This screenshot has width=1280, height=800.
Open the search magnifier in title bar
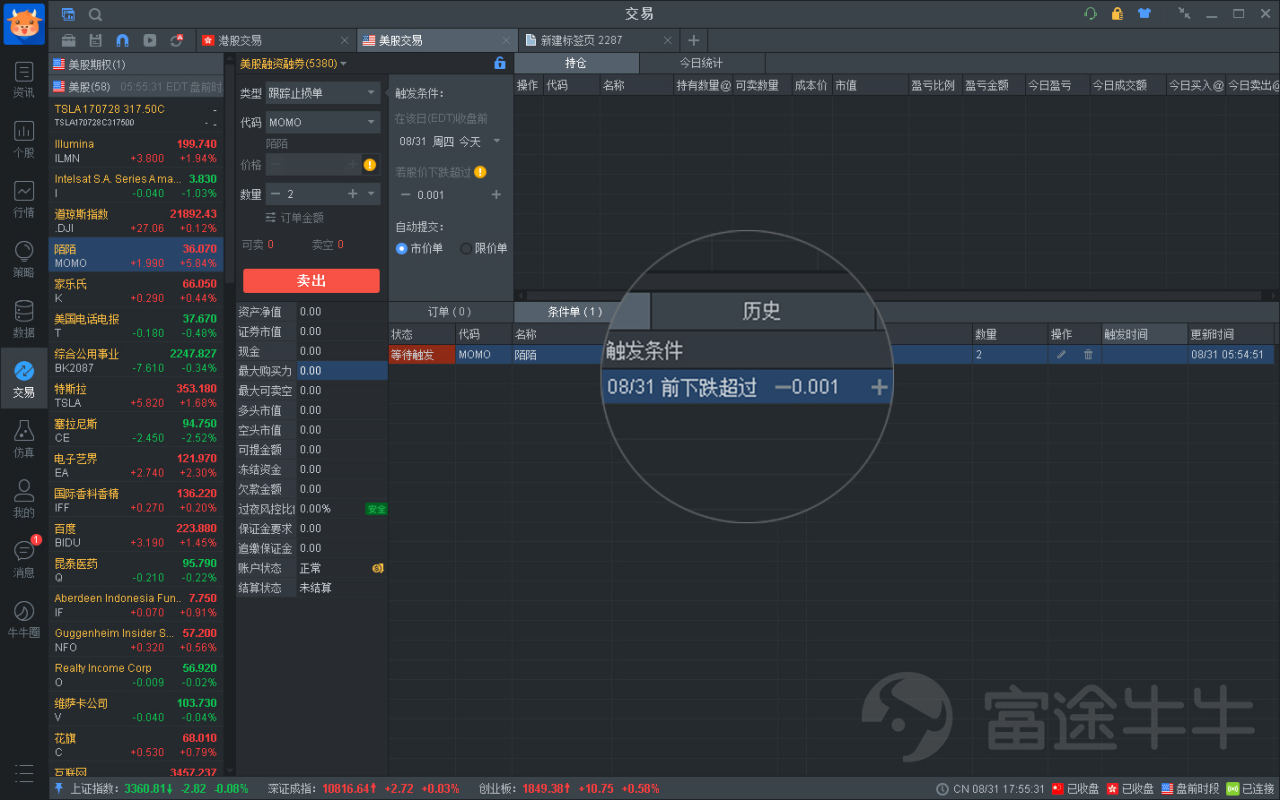pyautogui.click(x=95, y=14)
